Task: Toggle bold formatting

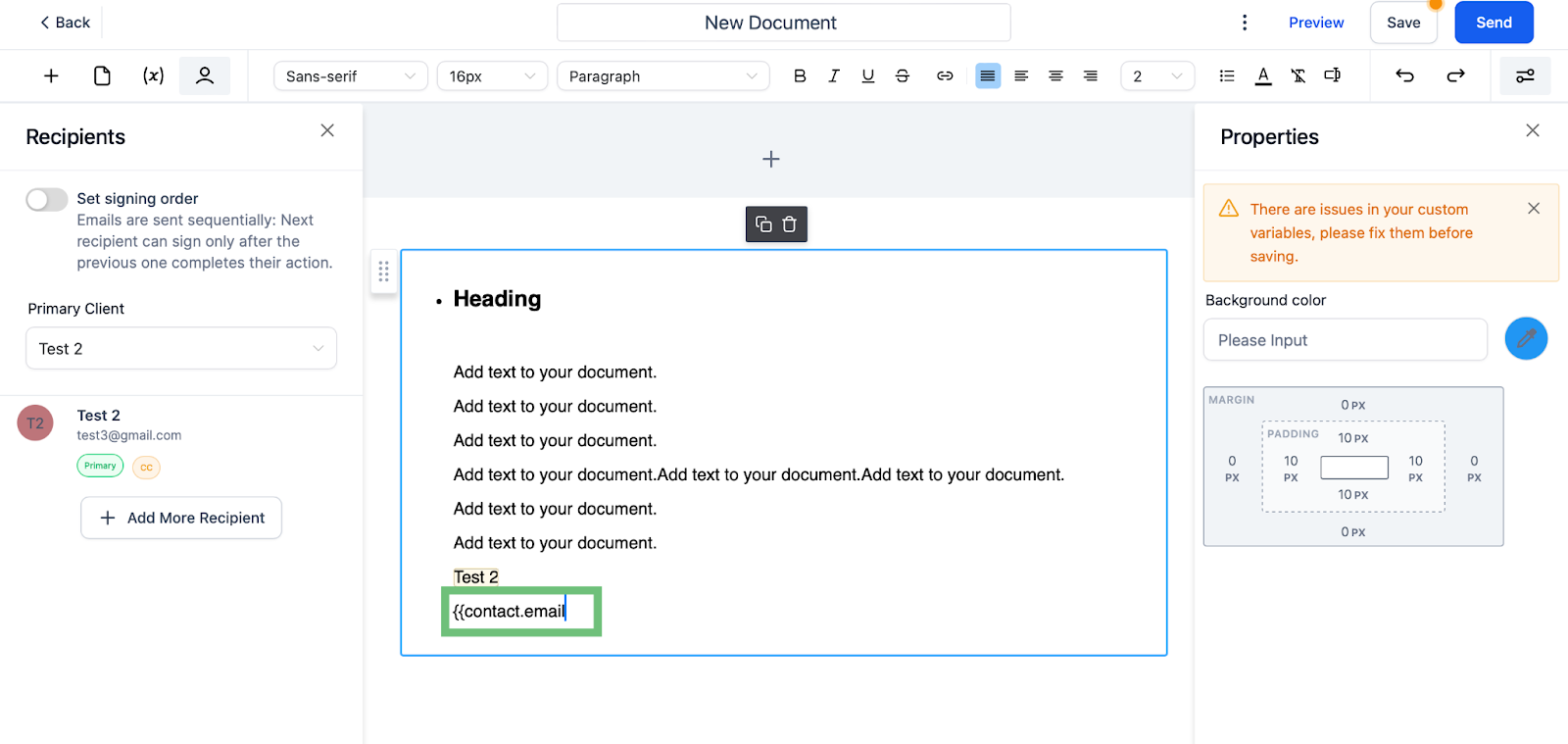Action: 800,75
